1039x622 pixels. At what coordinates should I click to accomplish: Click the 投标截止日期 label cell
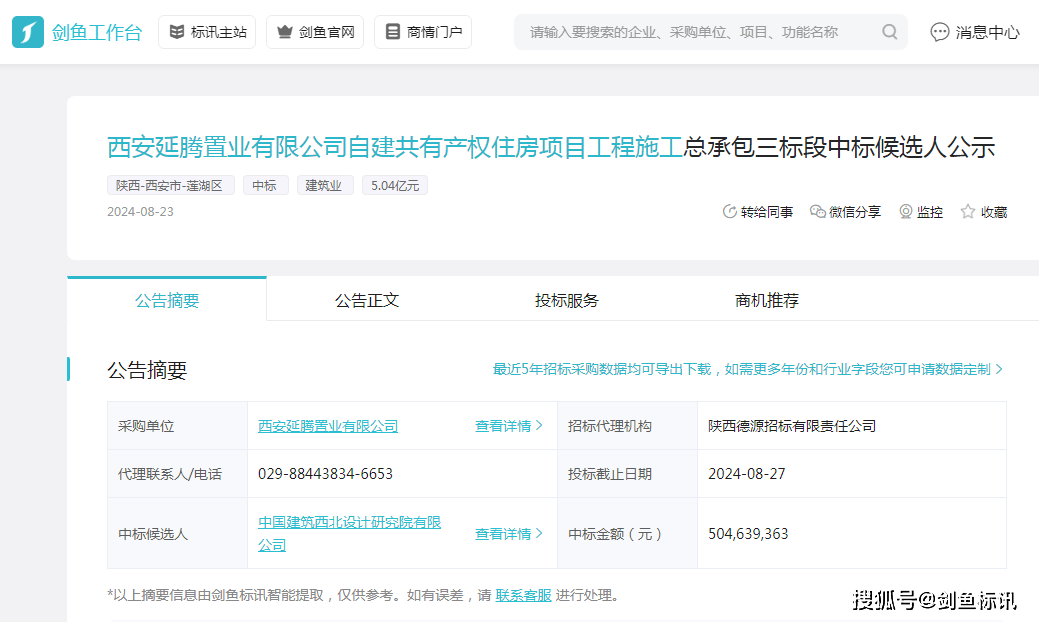tap(628, 474)
